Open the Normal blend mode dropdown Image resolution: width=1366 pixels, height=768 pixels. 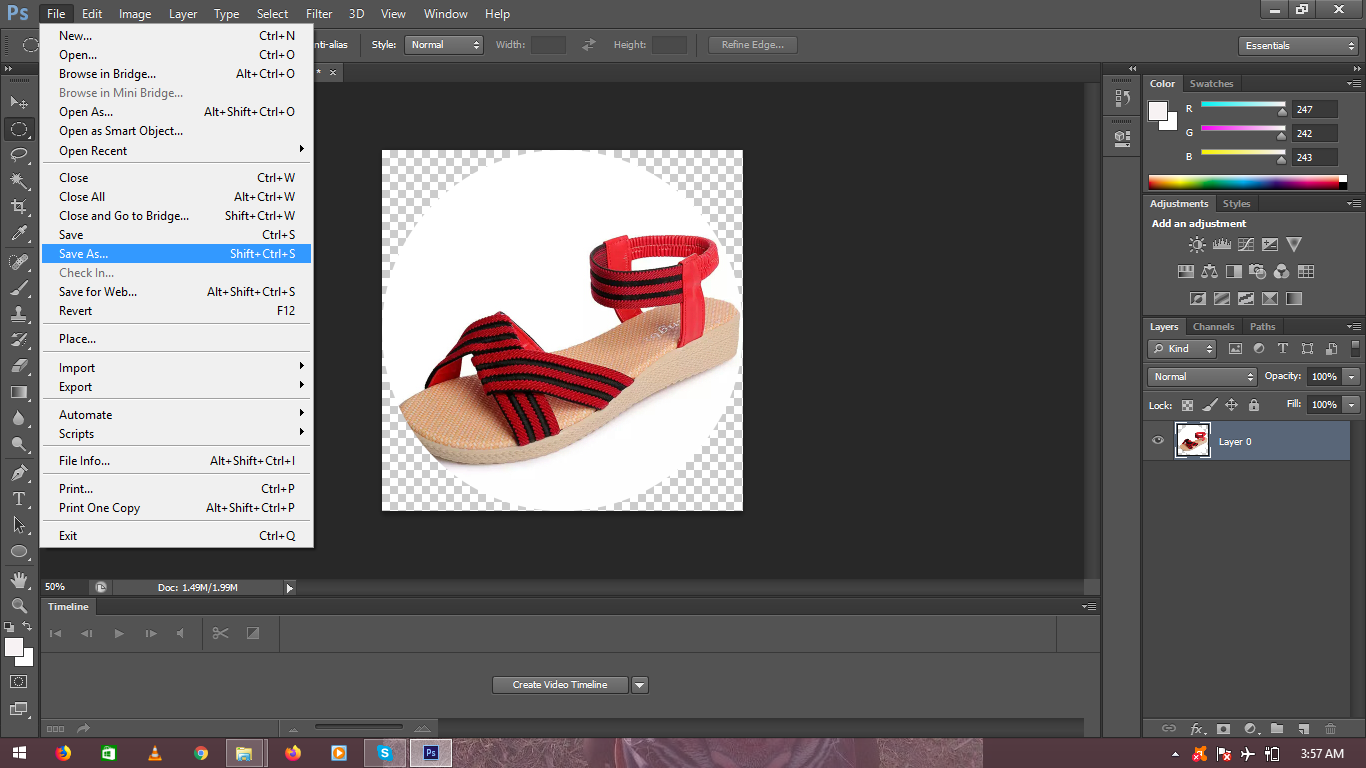[1202, 377]
